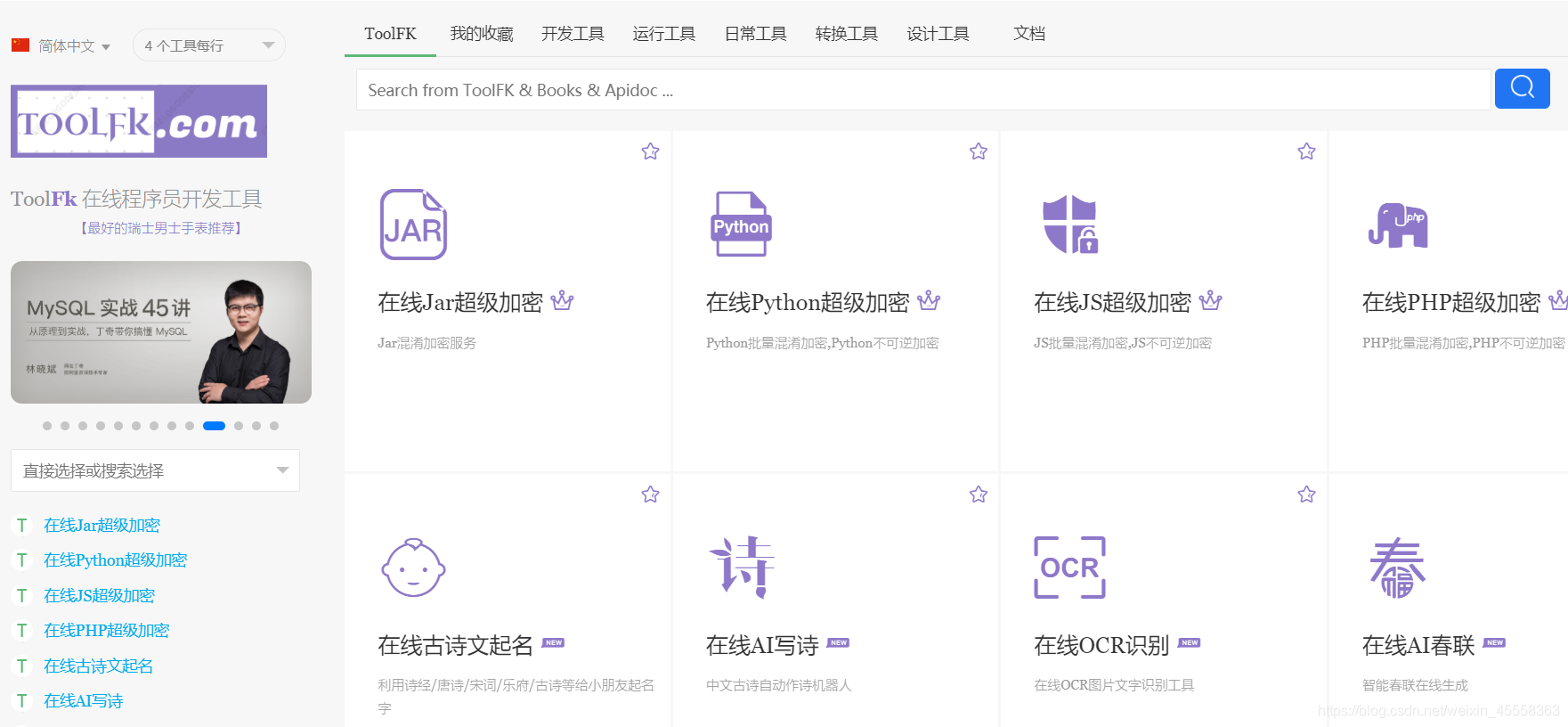Open the JS shield lock icon
This screenshot has height=727, width=1568.
(1070, 225)
